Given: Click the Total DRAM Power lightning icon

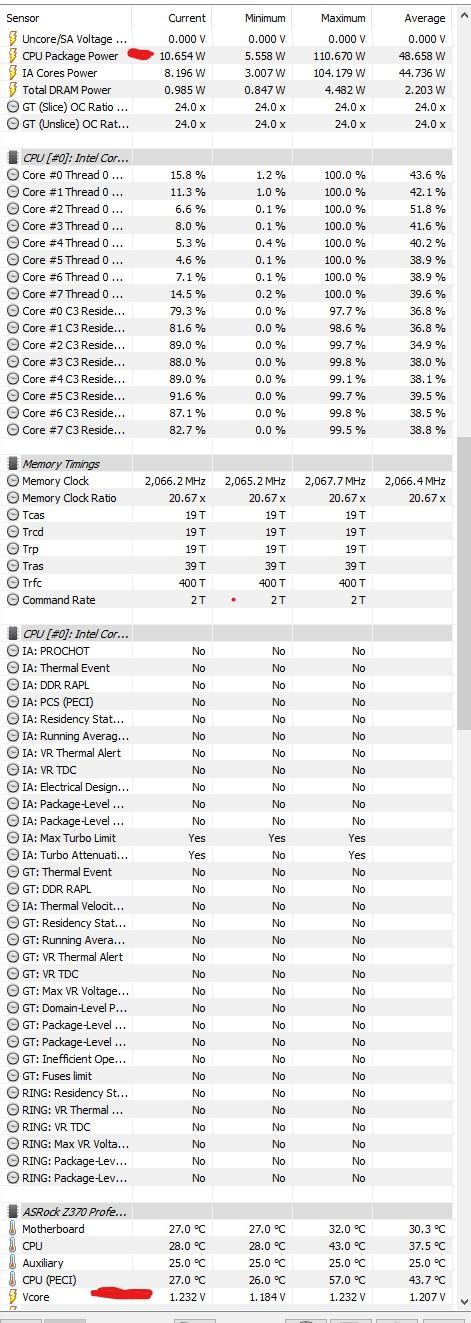Looking at the screenshot, I should (12, 90).
